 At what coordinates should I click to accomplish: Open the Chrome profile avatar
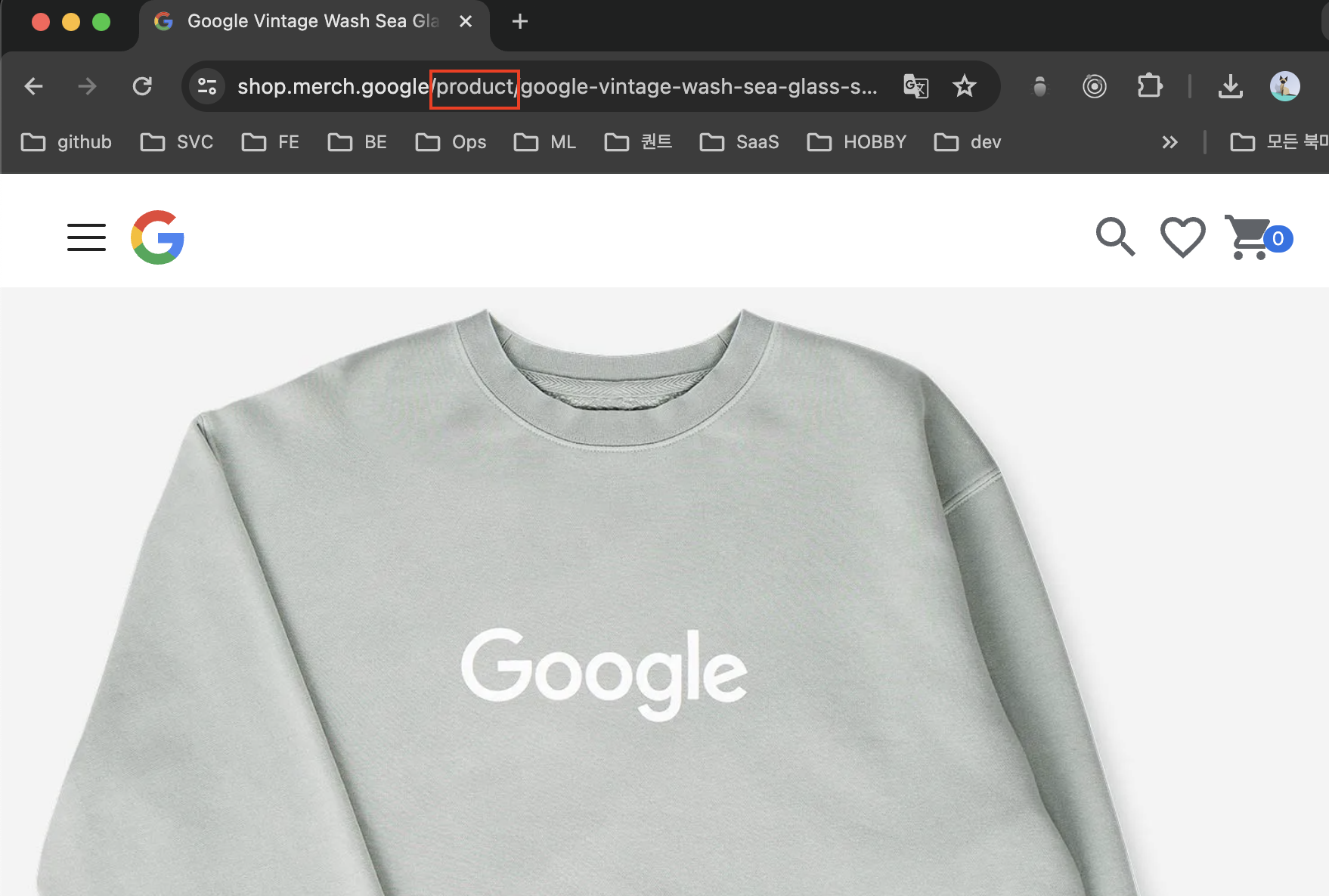tap(1285, 86)
